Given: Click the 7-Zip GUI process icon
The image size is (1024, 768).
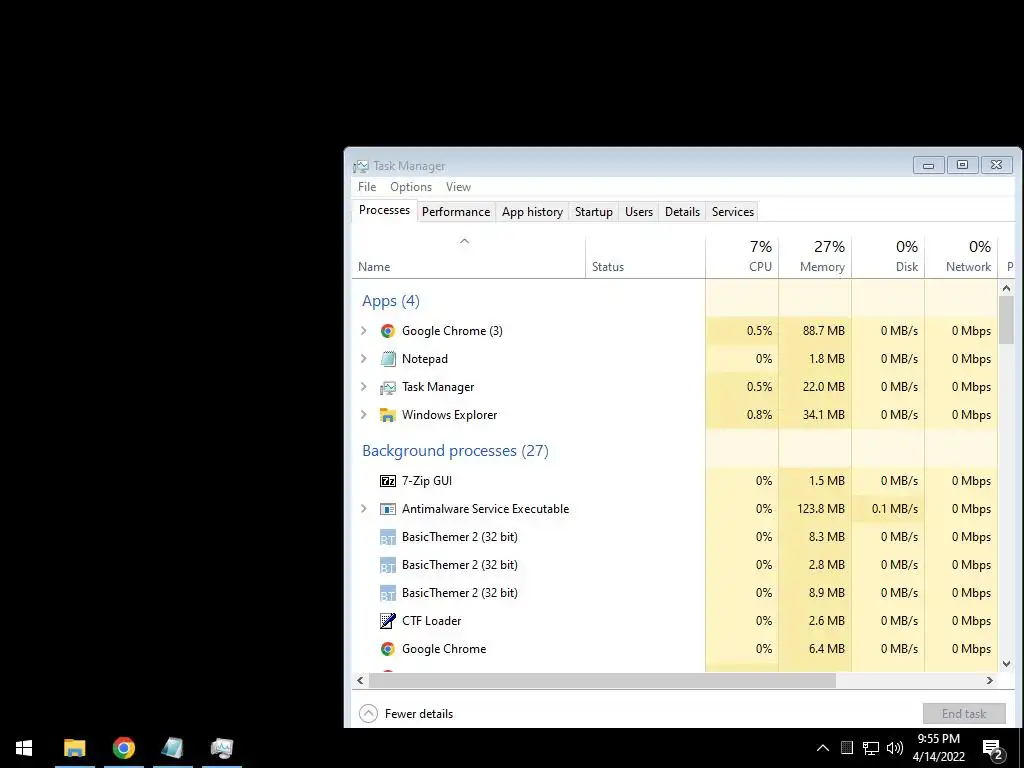Looking at the screenshot, I should (x=388, y=481).
